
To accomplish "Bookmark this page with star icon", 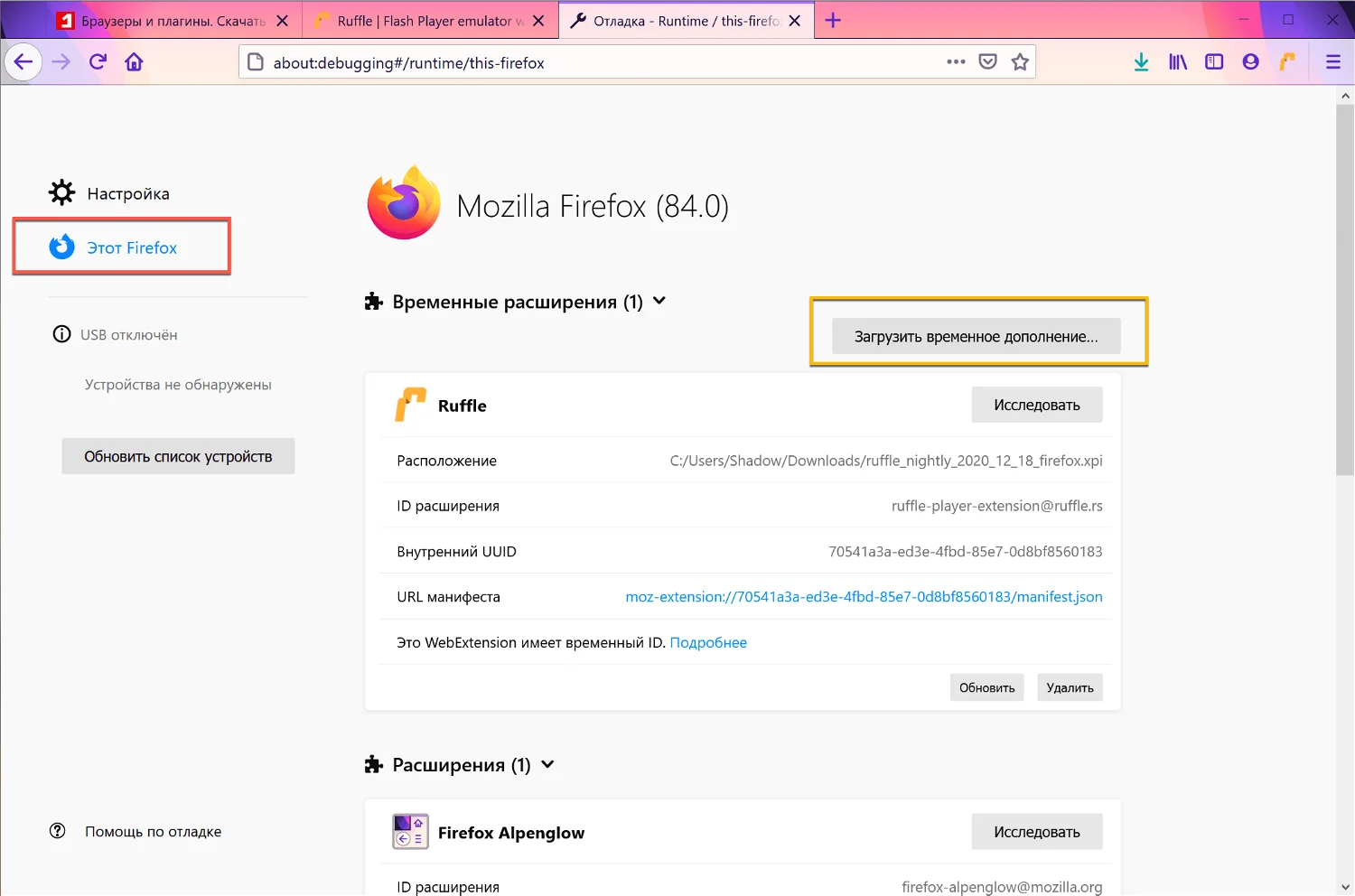I will point(1020,62).
